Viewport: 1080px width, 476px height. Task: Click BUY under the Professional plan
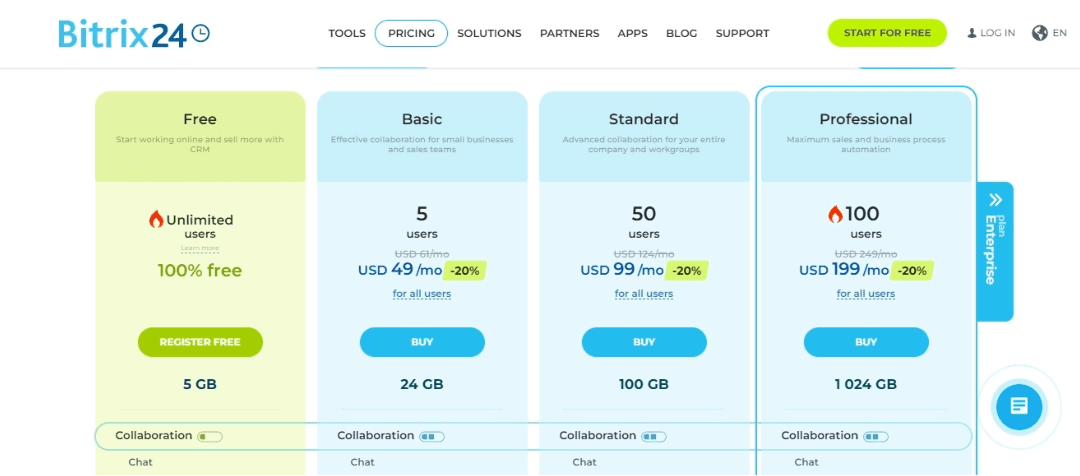pyautogui.click(x=866, y=342)
